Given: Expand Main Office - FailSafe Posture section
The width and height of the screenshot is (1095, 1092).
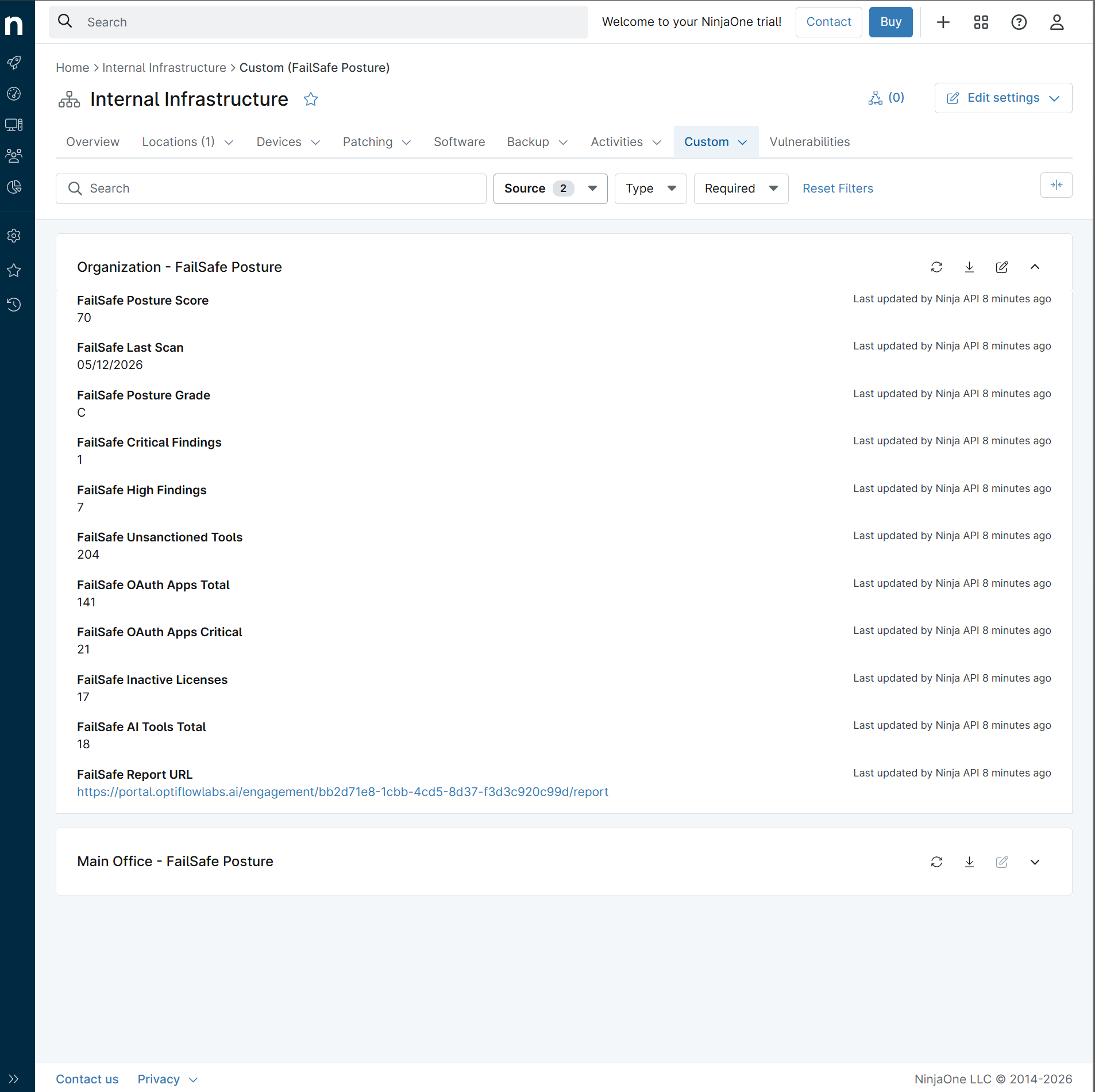Looking at the screenshot, I should (x=1035, y=862).
